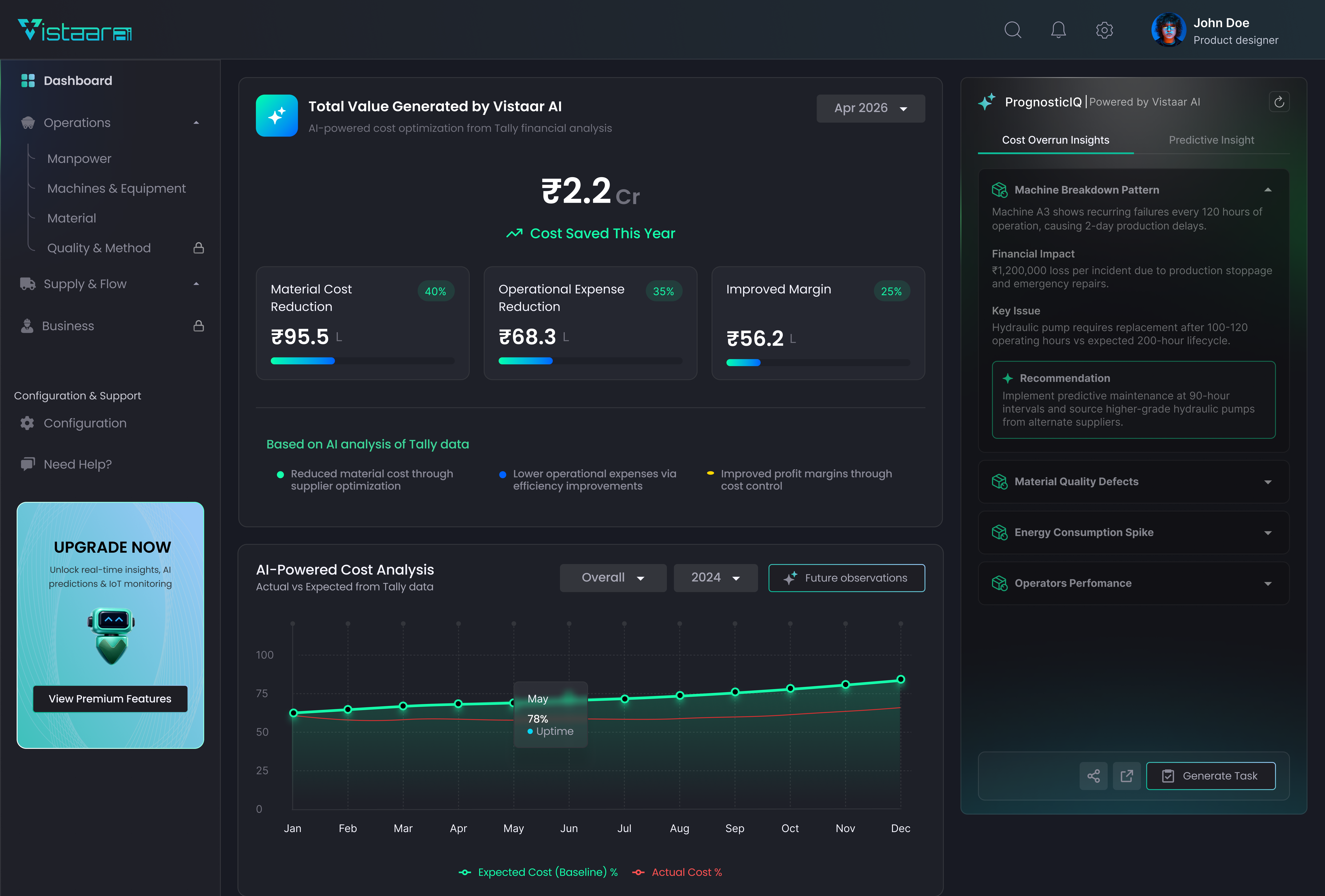Image resolution: width=1325 pixels, height=896 pixels.
Task: Open Material under Operations
Action: point(72,218)
